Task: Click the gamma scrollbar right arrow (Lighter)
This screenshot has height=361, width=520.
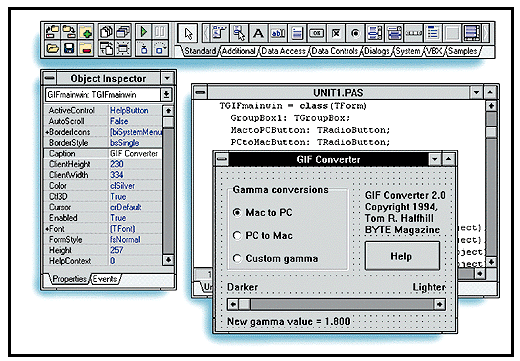Action: pyautogui.click(x=440, y=304)
